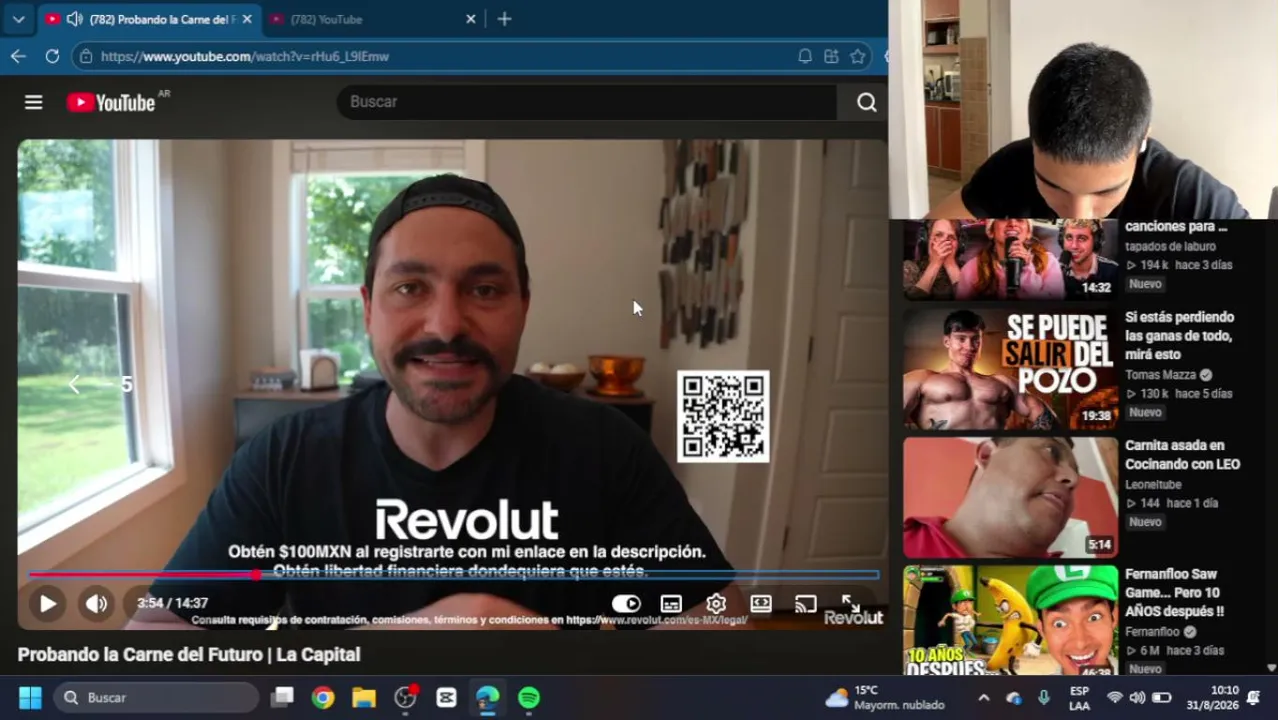Screen dimensions: 1278x720
Task: View site info via the address bar lock icon
Action: point(87,56)
